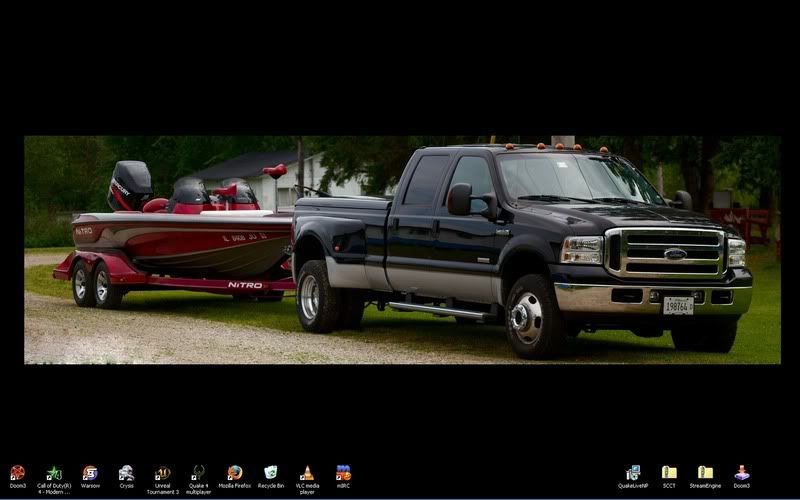
Task: Select the Call of Duty 4 shortcut
Action: click(54, 473)
